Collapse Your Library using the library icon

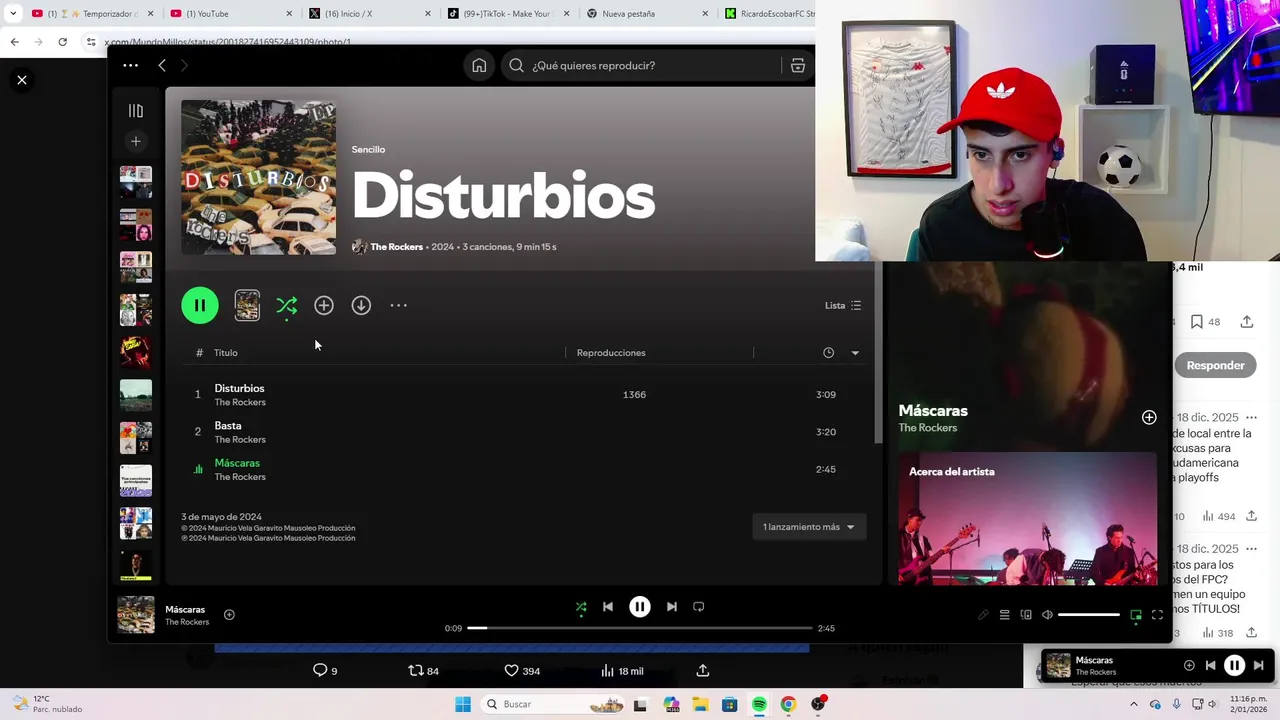(x=136, y=111)
